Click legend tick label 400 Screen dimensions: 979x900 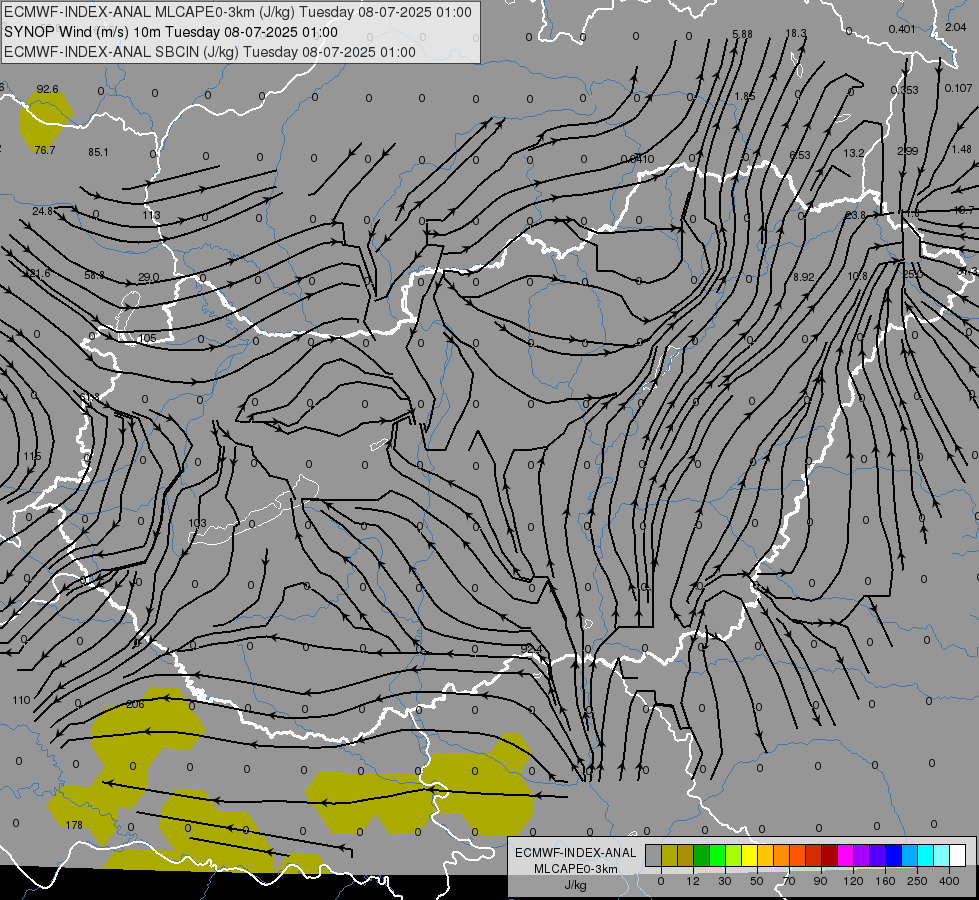(x=949, y=881)
